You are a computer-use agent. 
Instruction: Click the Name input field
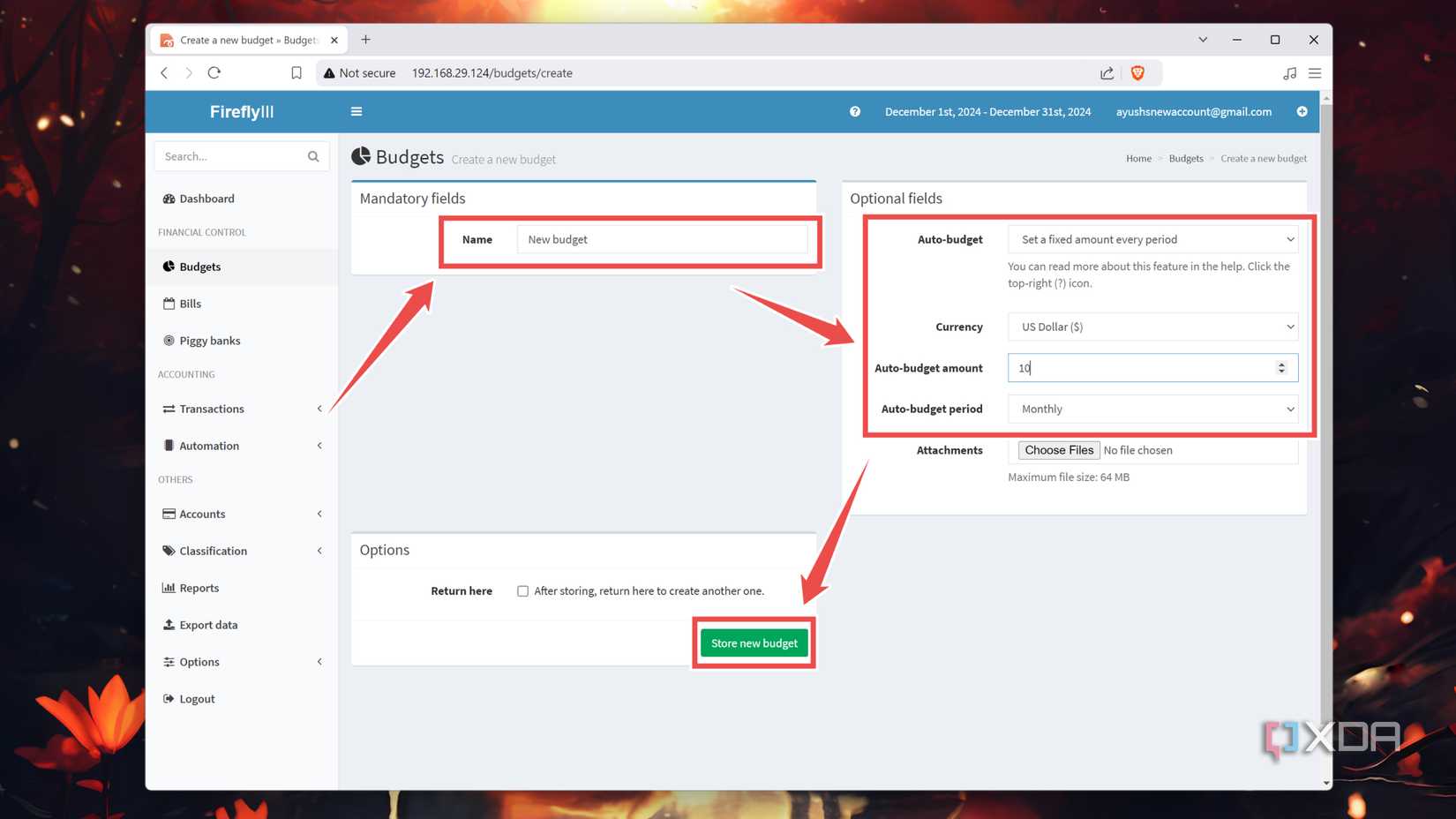pos(663,239)
